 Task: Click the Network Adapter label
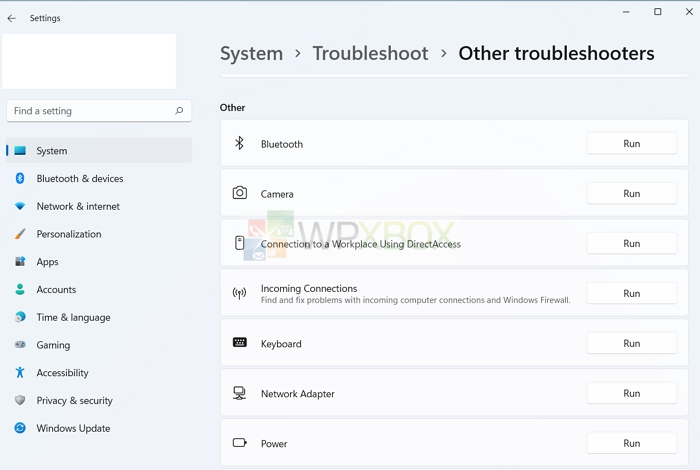point(298,394)
